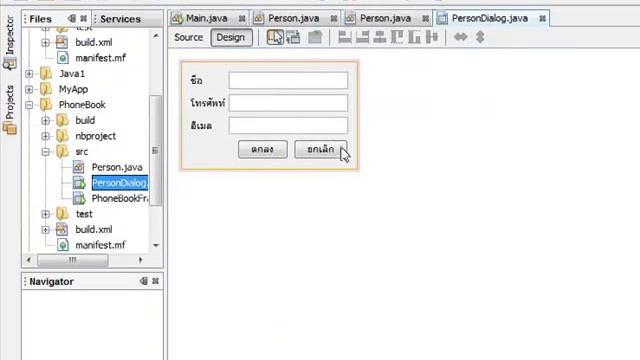Click Files panel vertical scrollbar thumb
The height and width of the screenshot is (360, 640).
156,150
